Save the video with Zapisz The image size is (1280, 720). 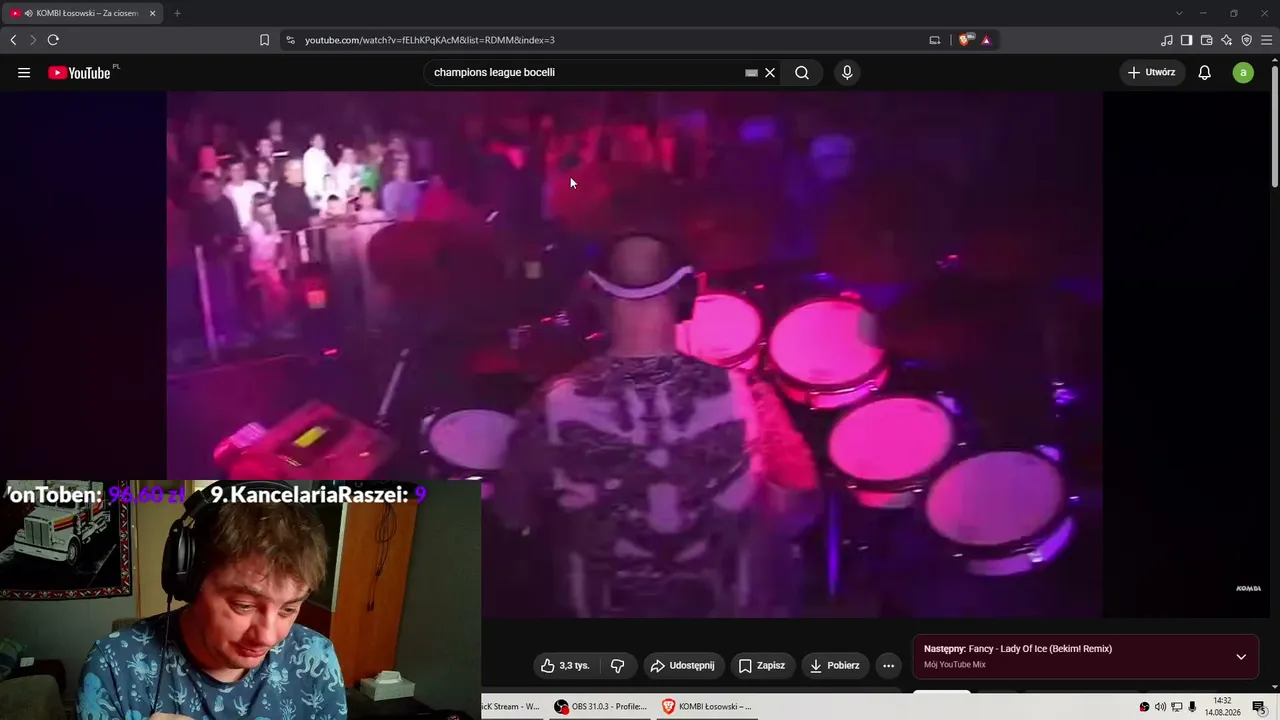coord(762,665)
